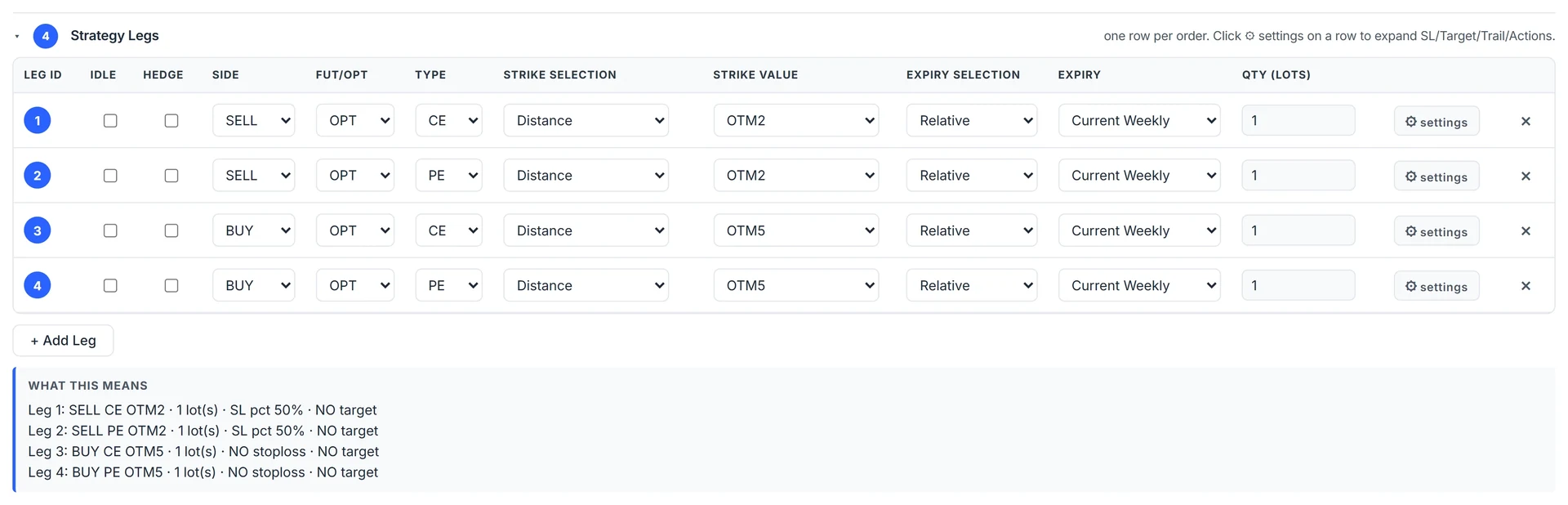
Task: Open Expiry Selection dropdown for leg 1
Action: tap(972, 120)
